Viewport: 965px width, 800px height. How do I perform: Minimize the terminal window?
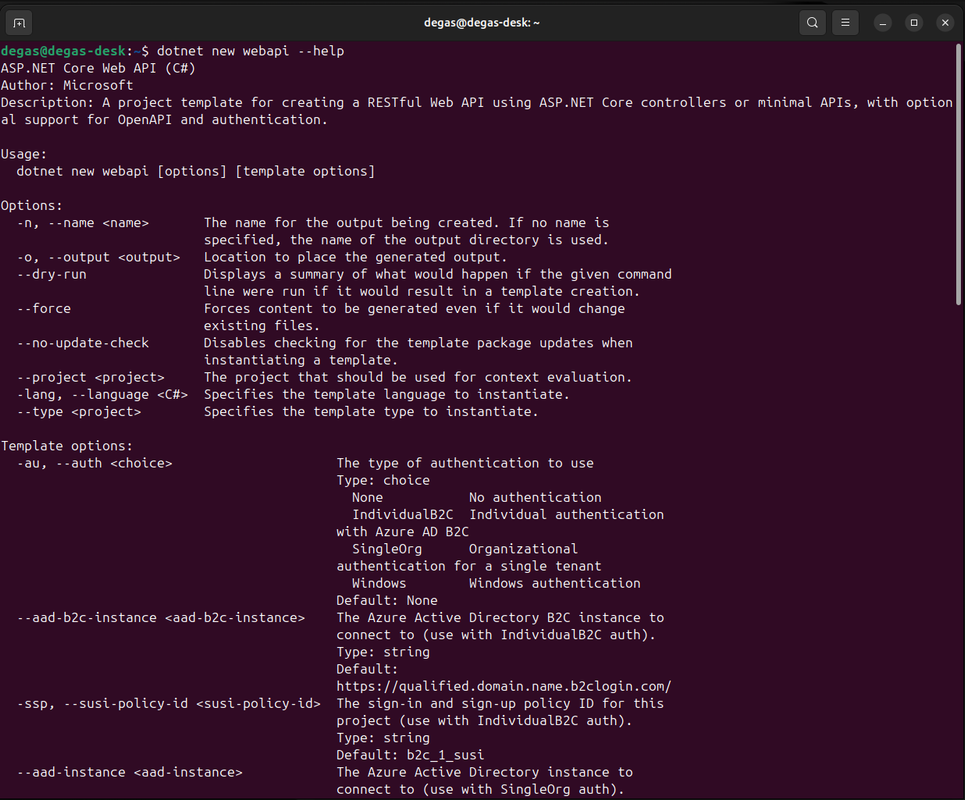(x=883, y=23)
